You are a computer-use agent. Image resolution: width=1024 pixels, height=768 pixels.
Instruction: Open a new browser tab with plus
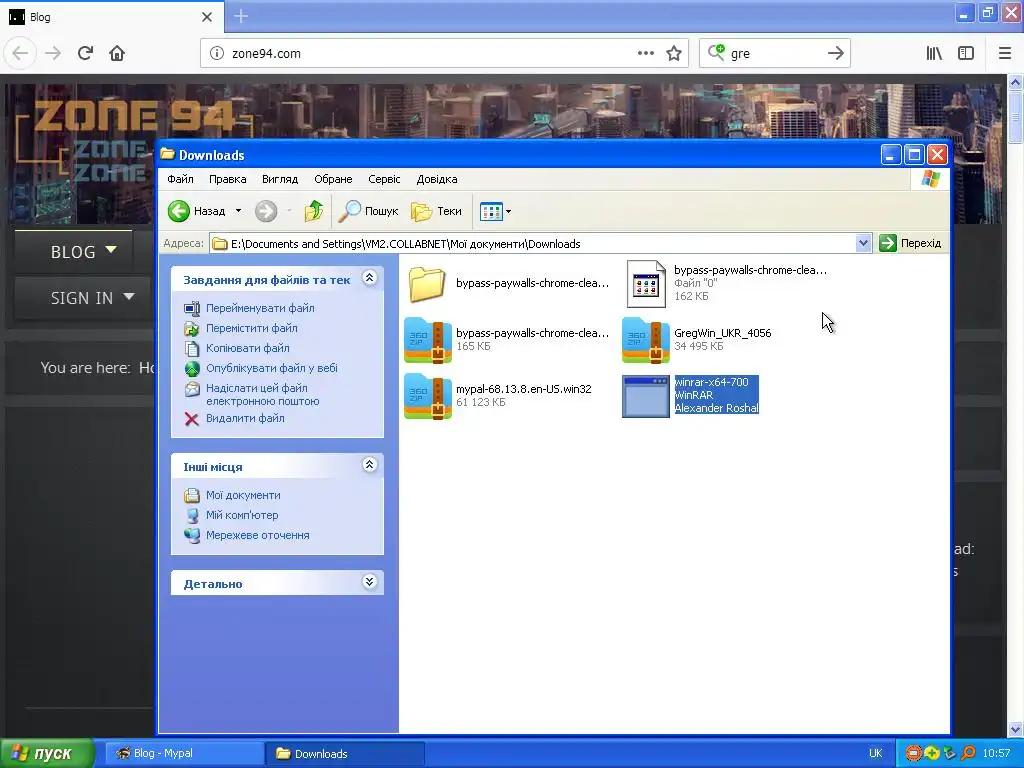click(x=241, y=16)
